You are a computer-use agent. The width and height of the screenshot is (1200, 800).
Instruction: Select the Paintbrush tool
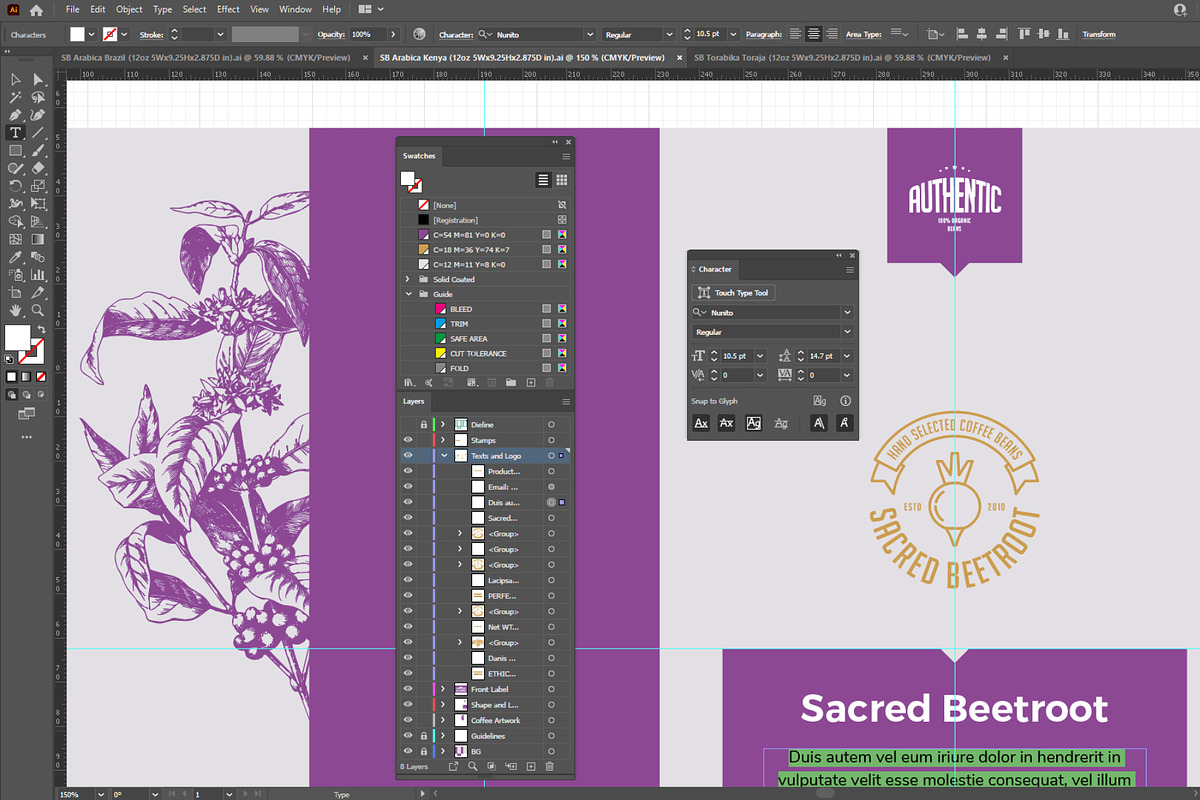click(x=38, y=151)
